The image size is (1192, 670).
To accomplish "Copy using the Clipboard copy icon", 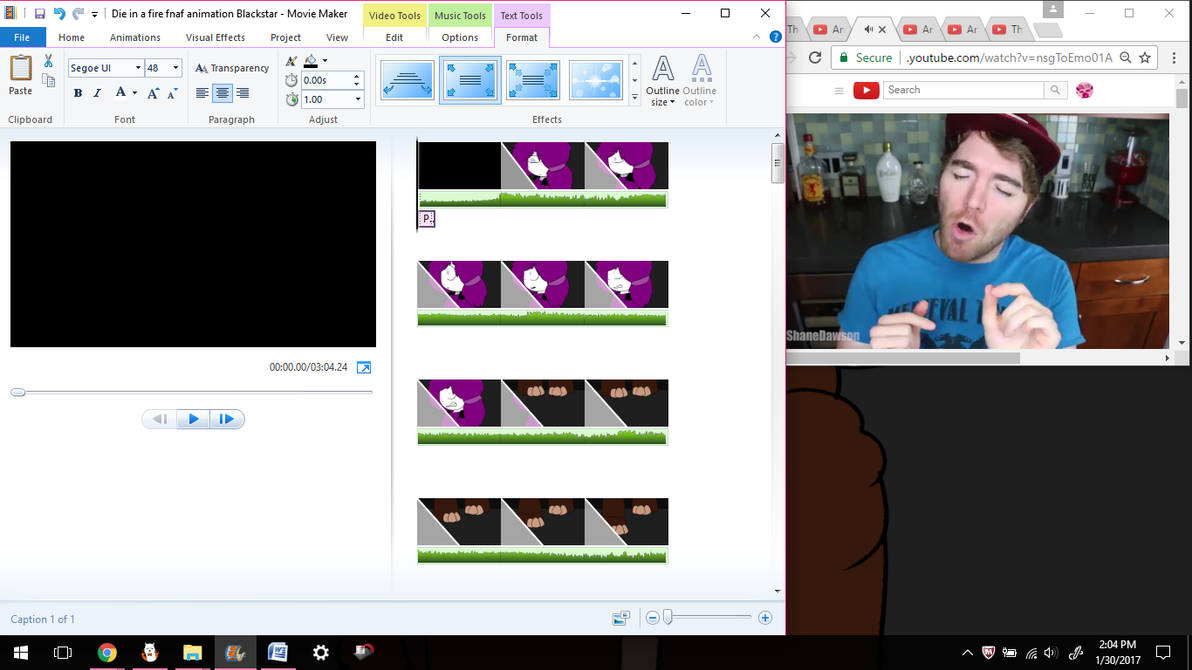I will click(49, 80).
